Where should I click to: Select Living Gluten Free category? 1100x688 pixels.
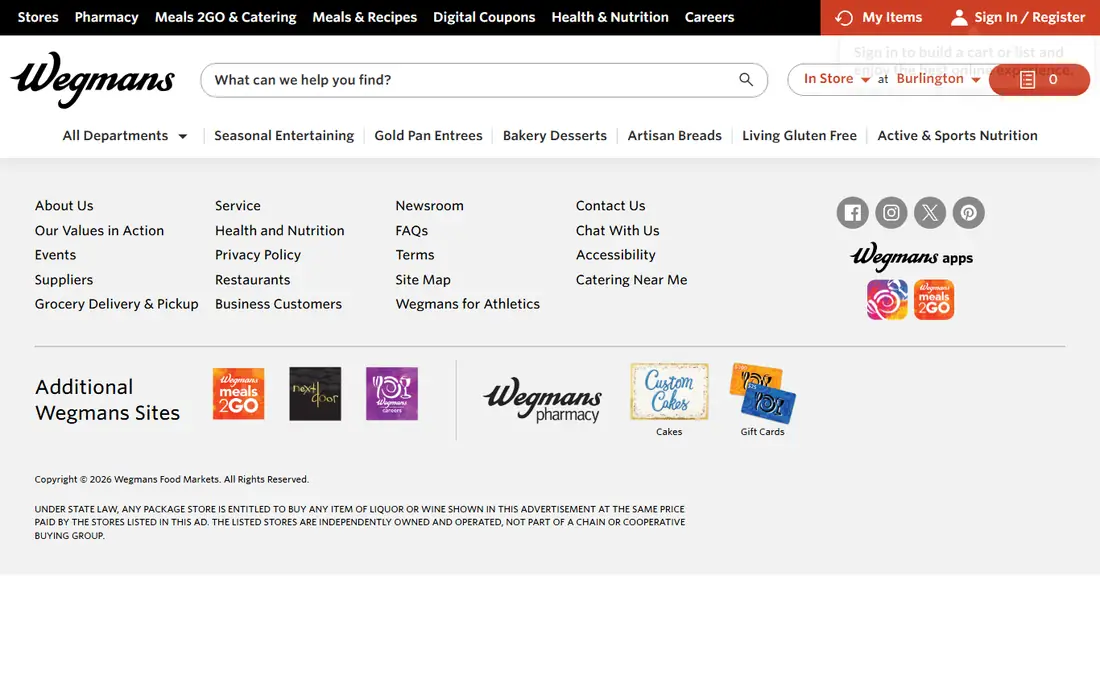[x=799, y=135]
